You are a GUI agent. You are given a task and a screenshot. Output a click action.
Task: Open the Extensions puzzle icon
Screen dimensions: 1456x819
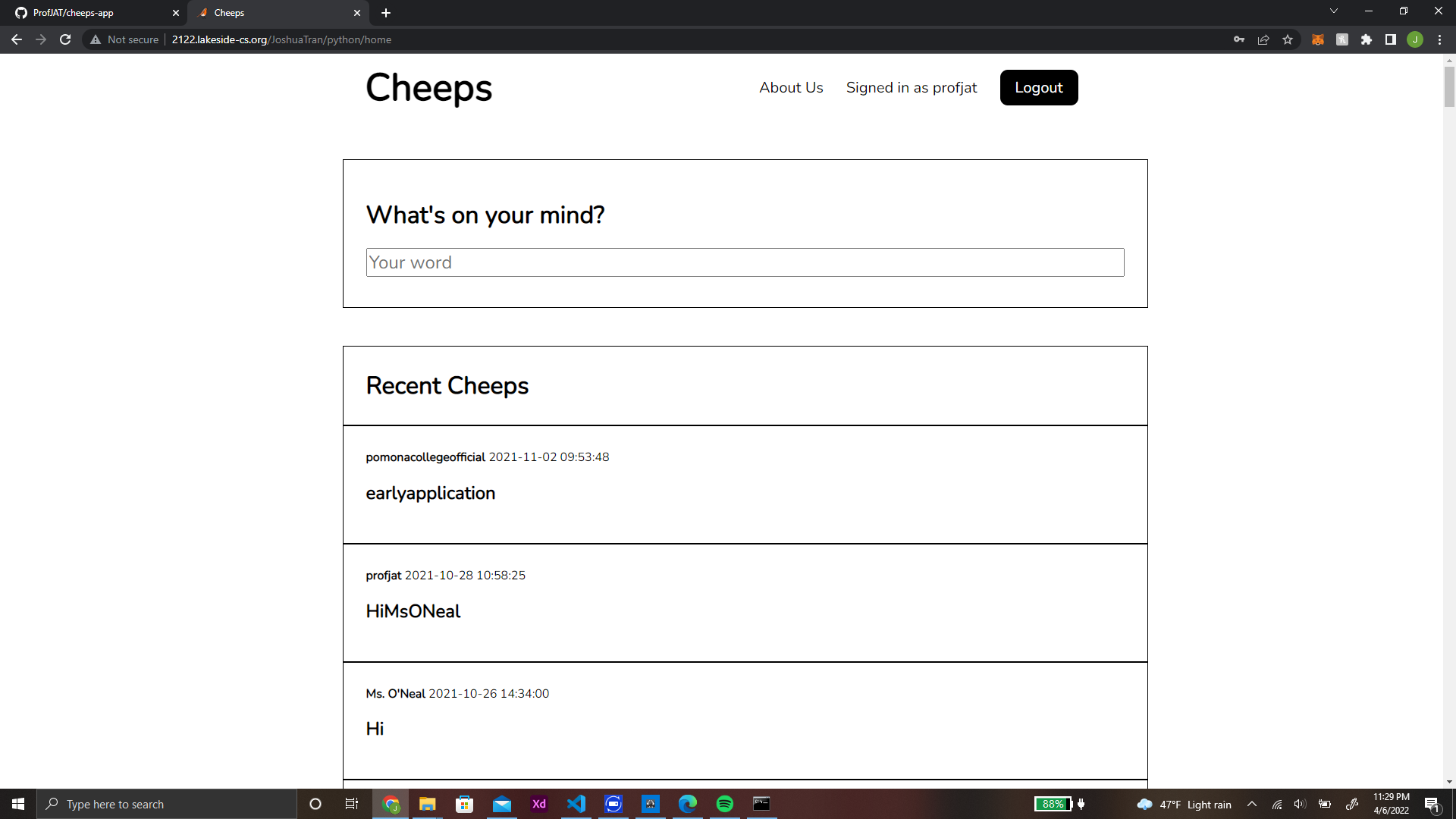coord(1367,39)
